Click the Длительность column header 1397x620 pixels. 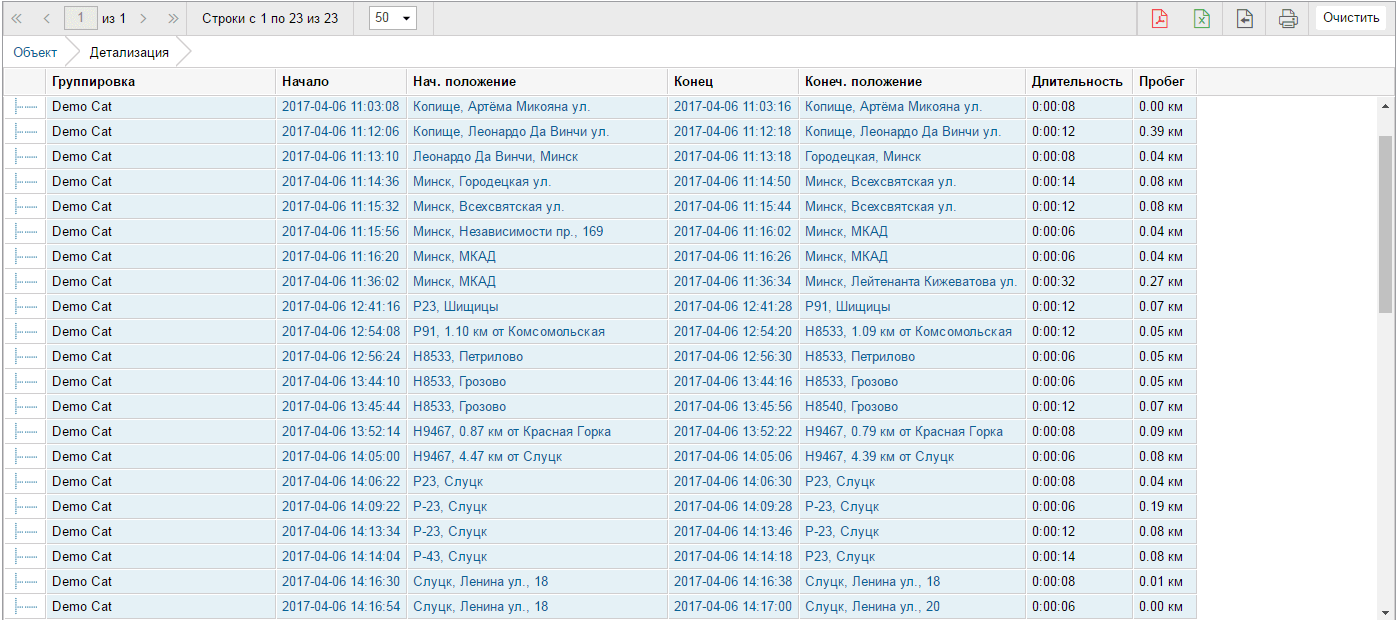click(x=1077, y=81)
